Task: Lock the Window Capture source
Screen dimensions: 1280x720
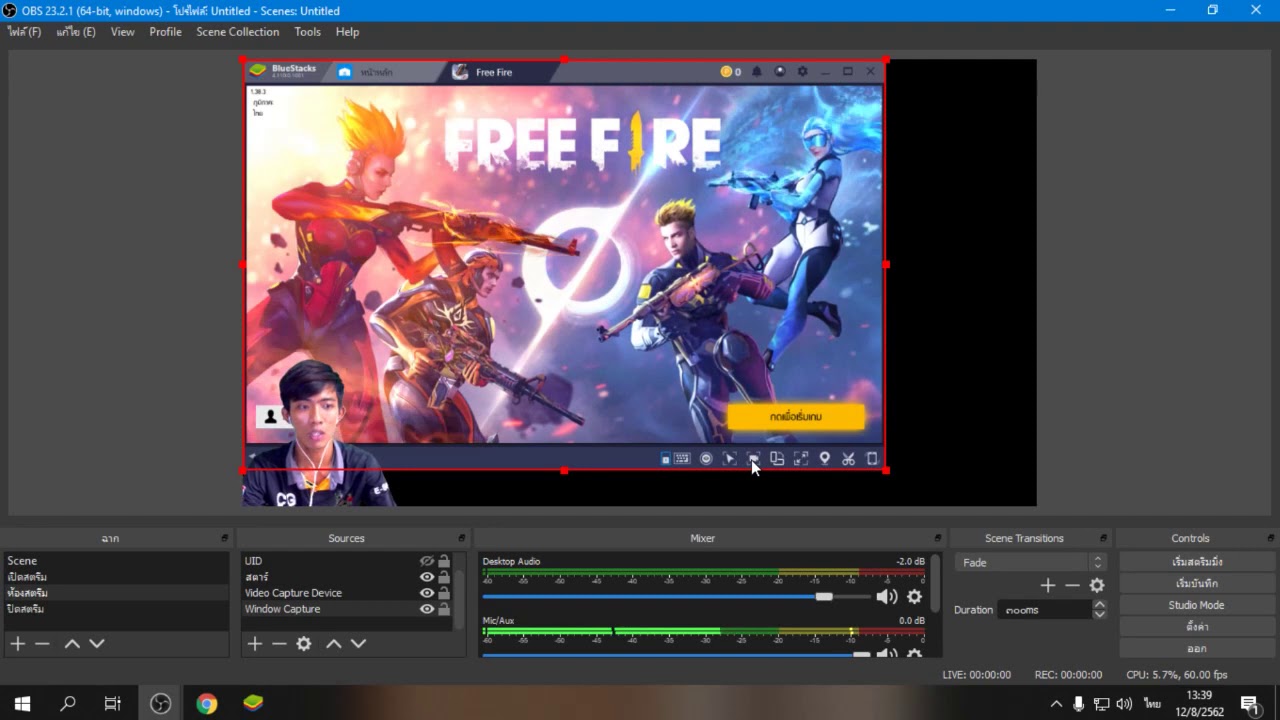Action: (x=444, y=609)
